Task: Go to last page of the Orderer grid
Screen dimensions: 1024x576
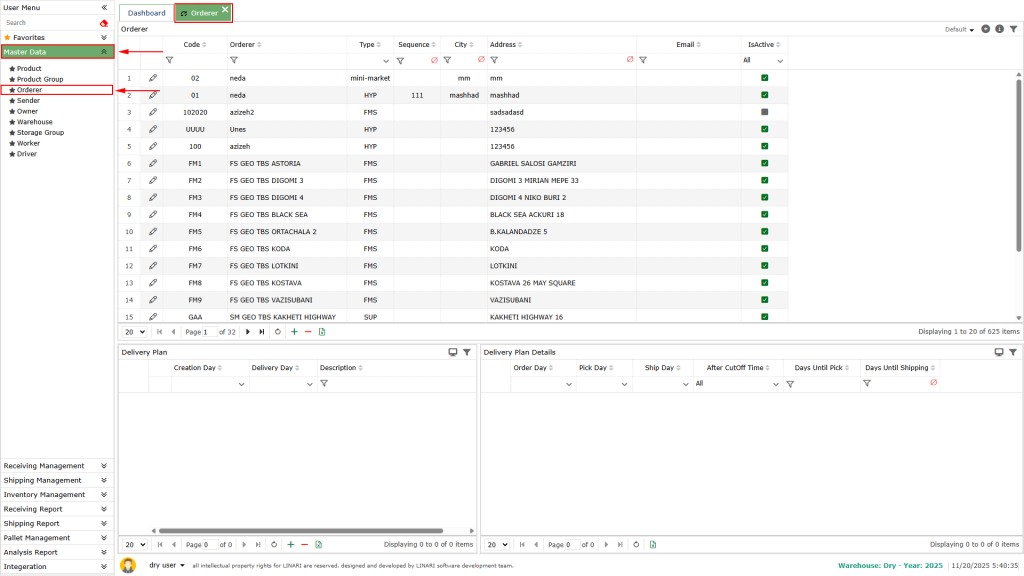Action: pos(262,331)
